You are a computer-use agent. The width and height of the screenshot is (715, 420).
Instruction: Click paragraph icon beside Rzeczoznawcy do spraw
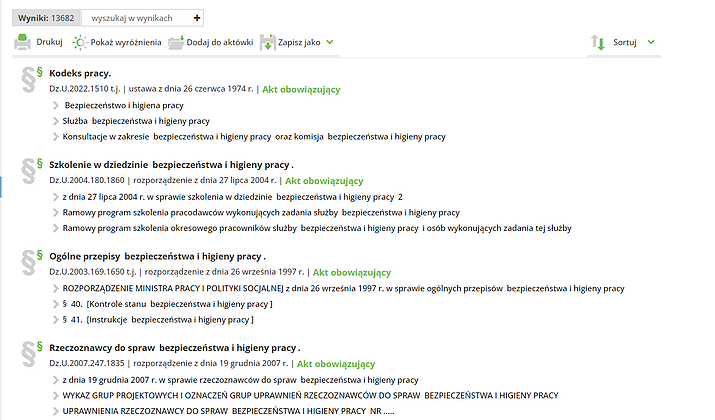tap(33, 352)
